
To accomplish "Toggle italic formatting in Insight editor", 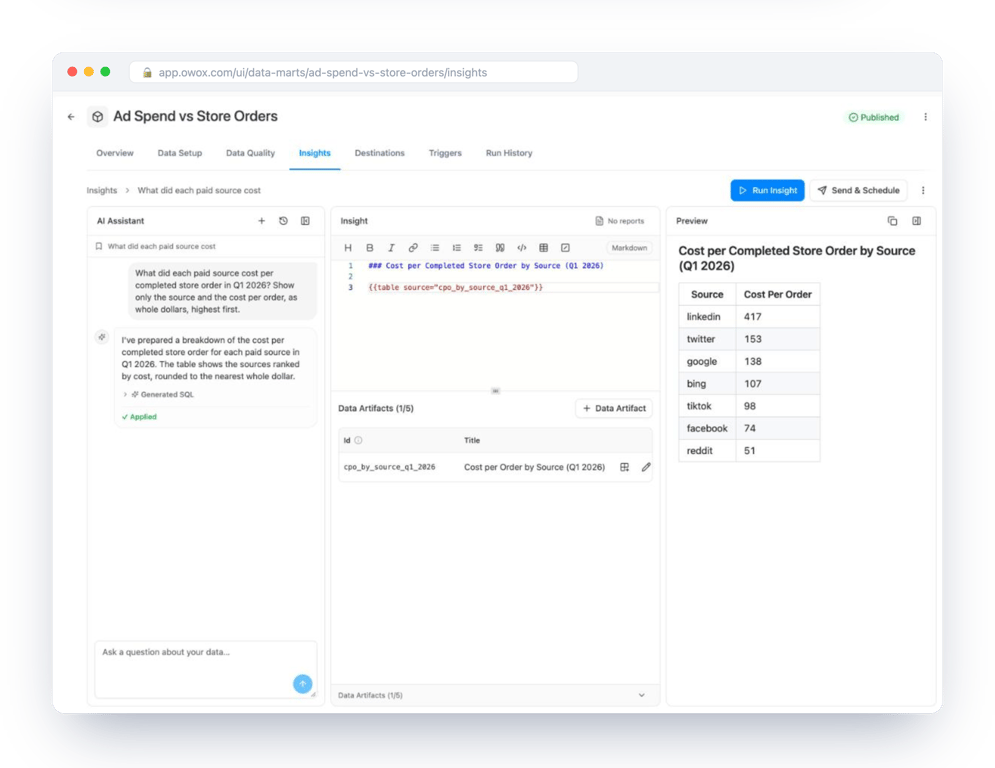I will click(x=391, y=248).
